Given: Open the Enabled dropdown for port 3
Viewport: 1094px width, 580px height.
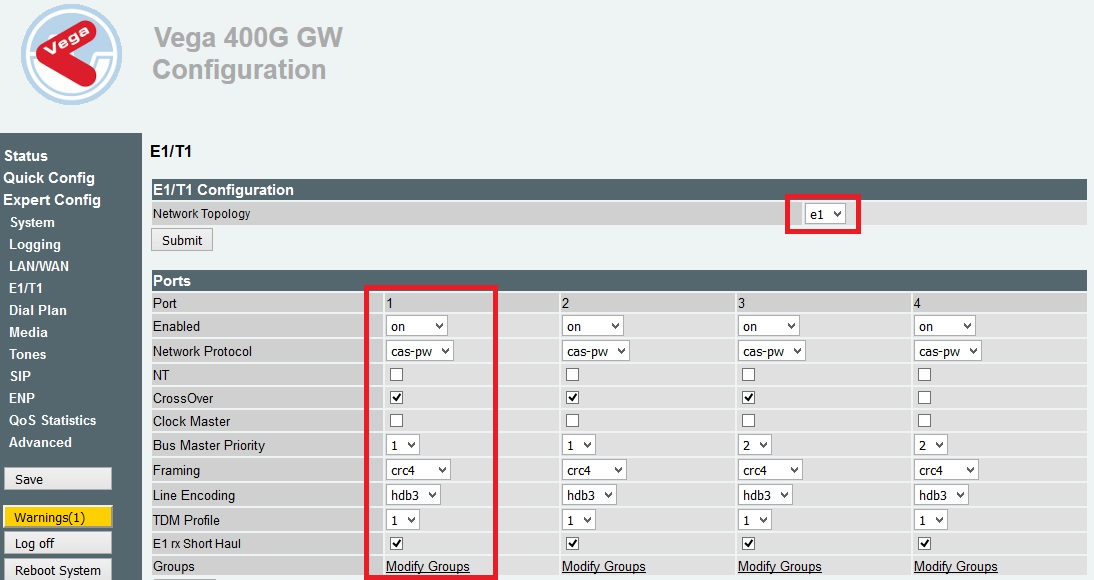Looking at the screenshot, I should click(x=769, y=326).
